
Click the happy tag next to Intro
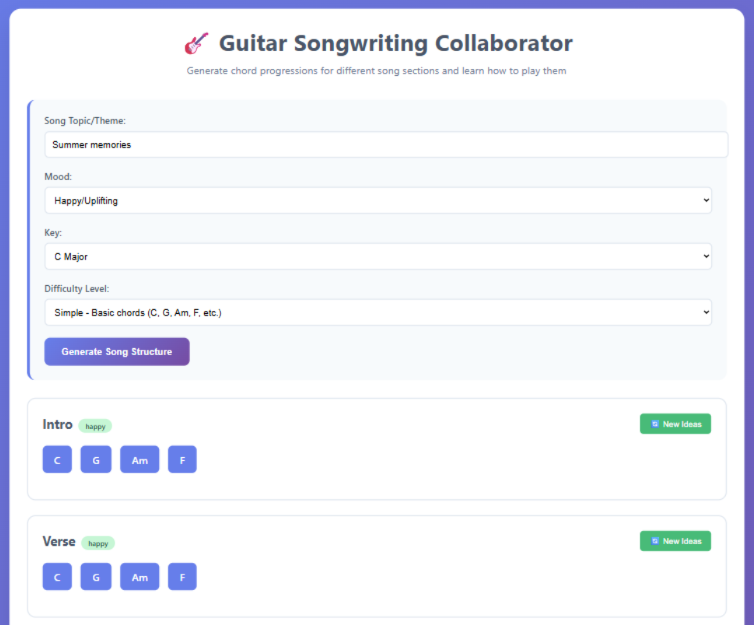tap(95, 426)
